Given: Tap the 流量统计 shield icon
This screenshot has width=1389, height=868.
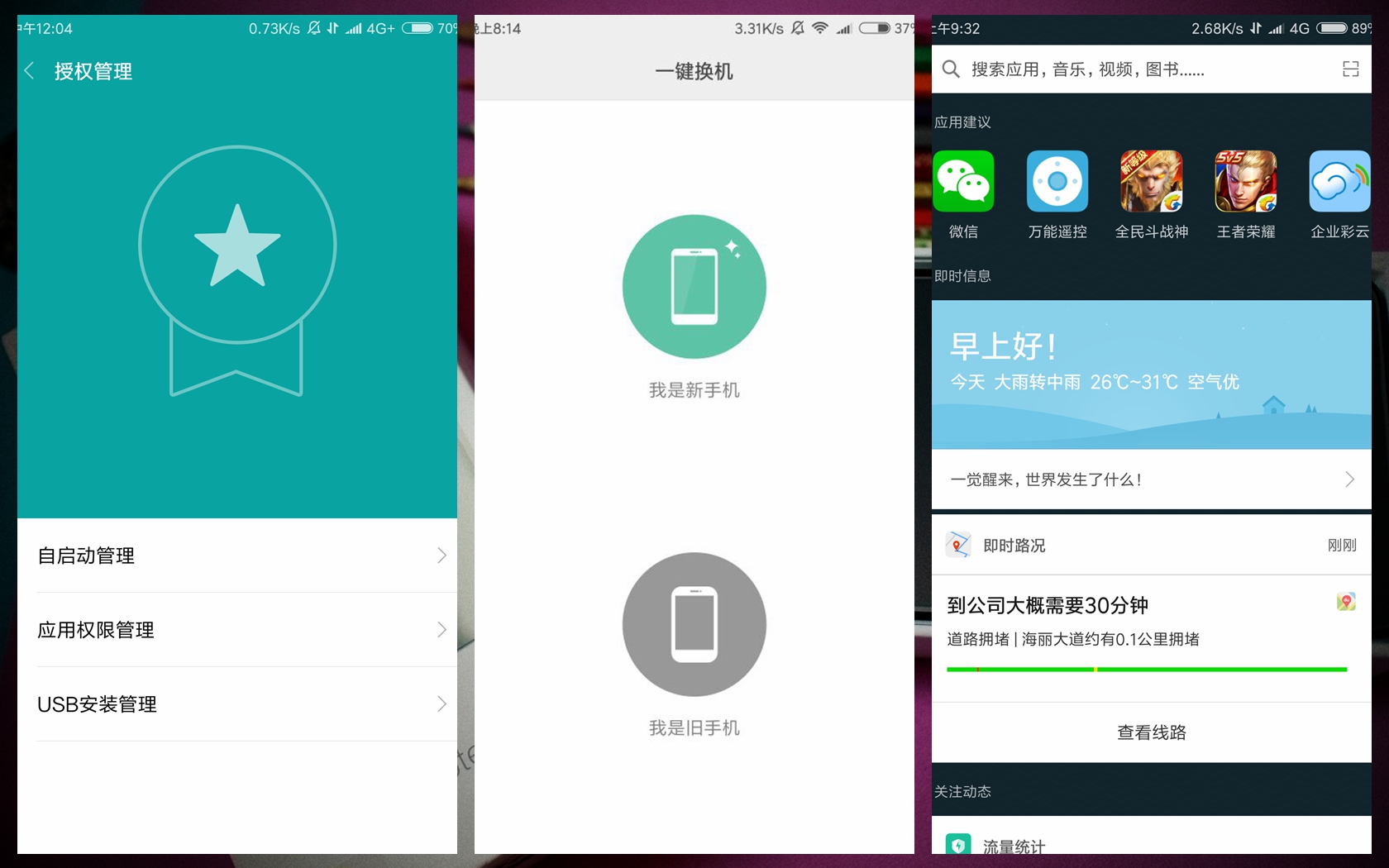Looking at the screenshot, I should click(x=958, y=844).
